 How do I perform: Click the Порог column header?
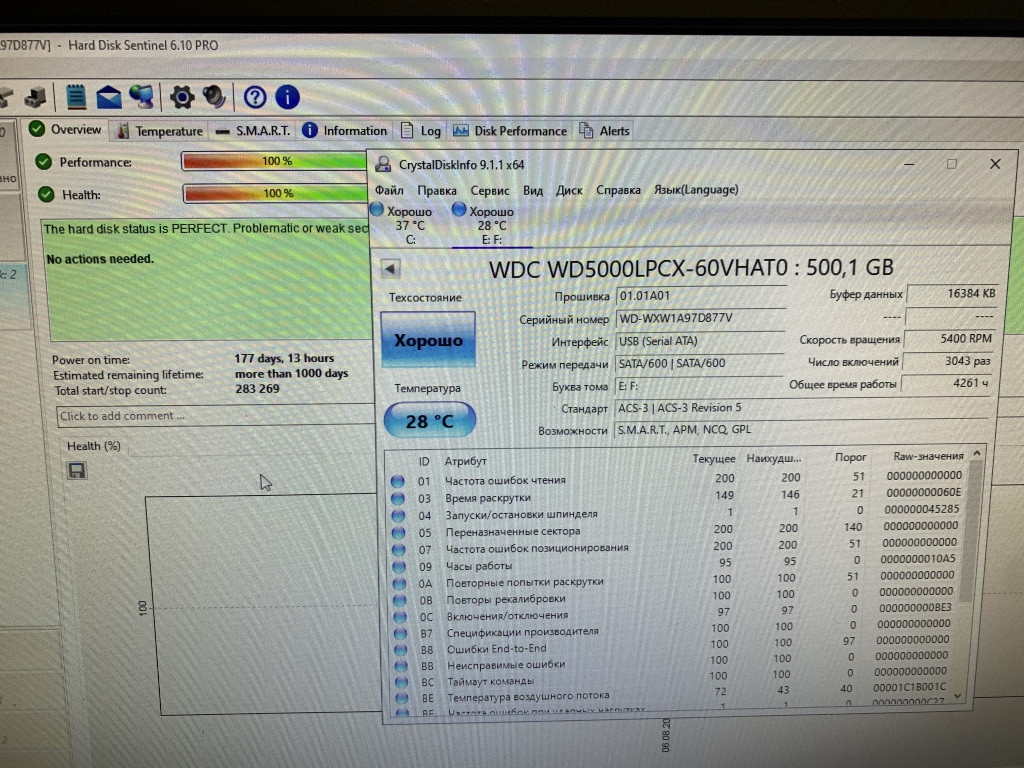coord(850,457)
